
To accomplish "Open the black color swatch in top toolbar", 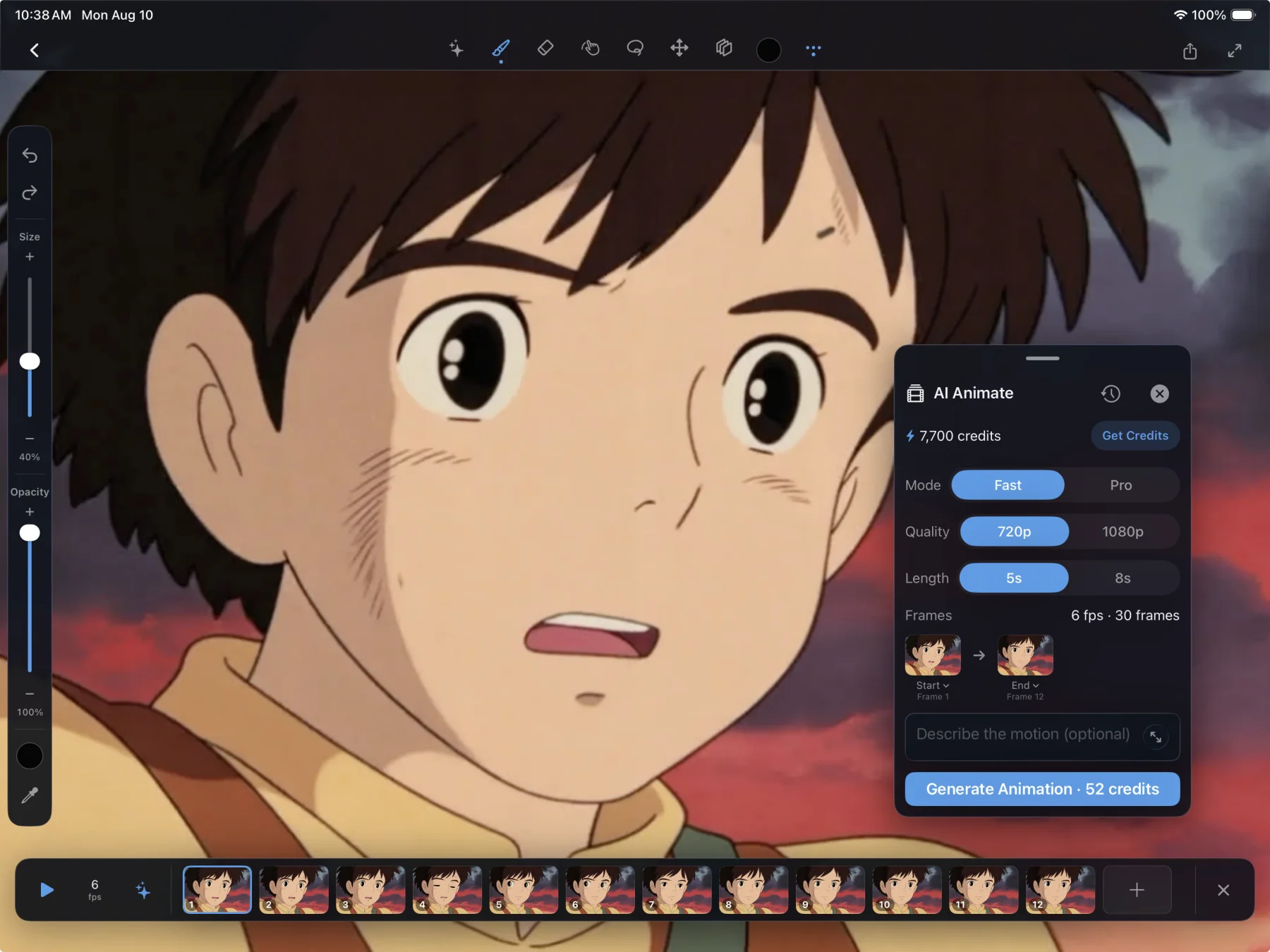I will coord(768,50).
